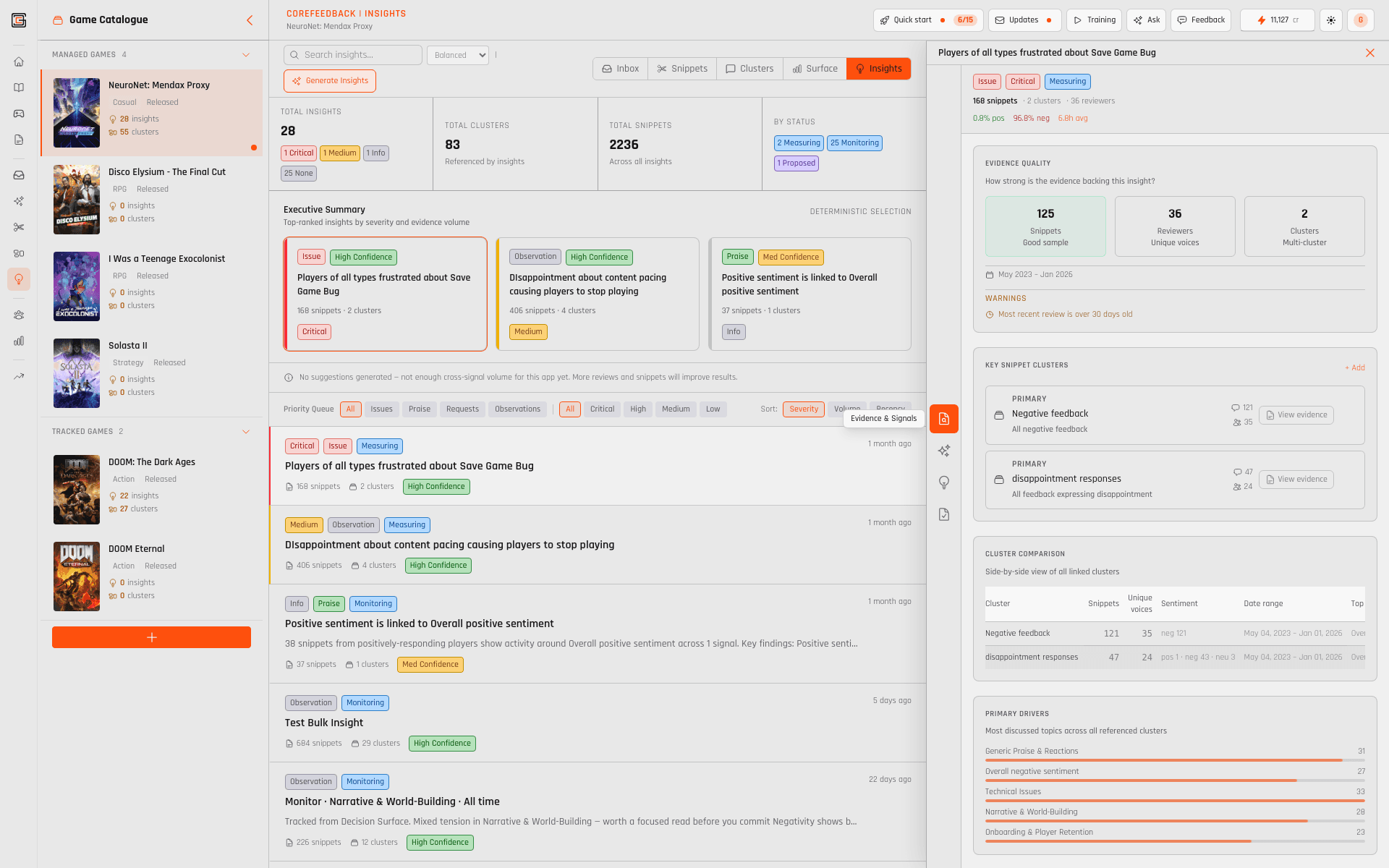Collapse the Managed Games section
The height and width of the screenshot is (868, 1389).
[x=246, y=55]
